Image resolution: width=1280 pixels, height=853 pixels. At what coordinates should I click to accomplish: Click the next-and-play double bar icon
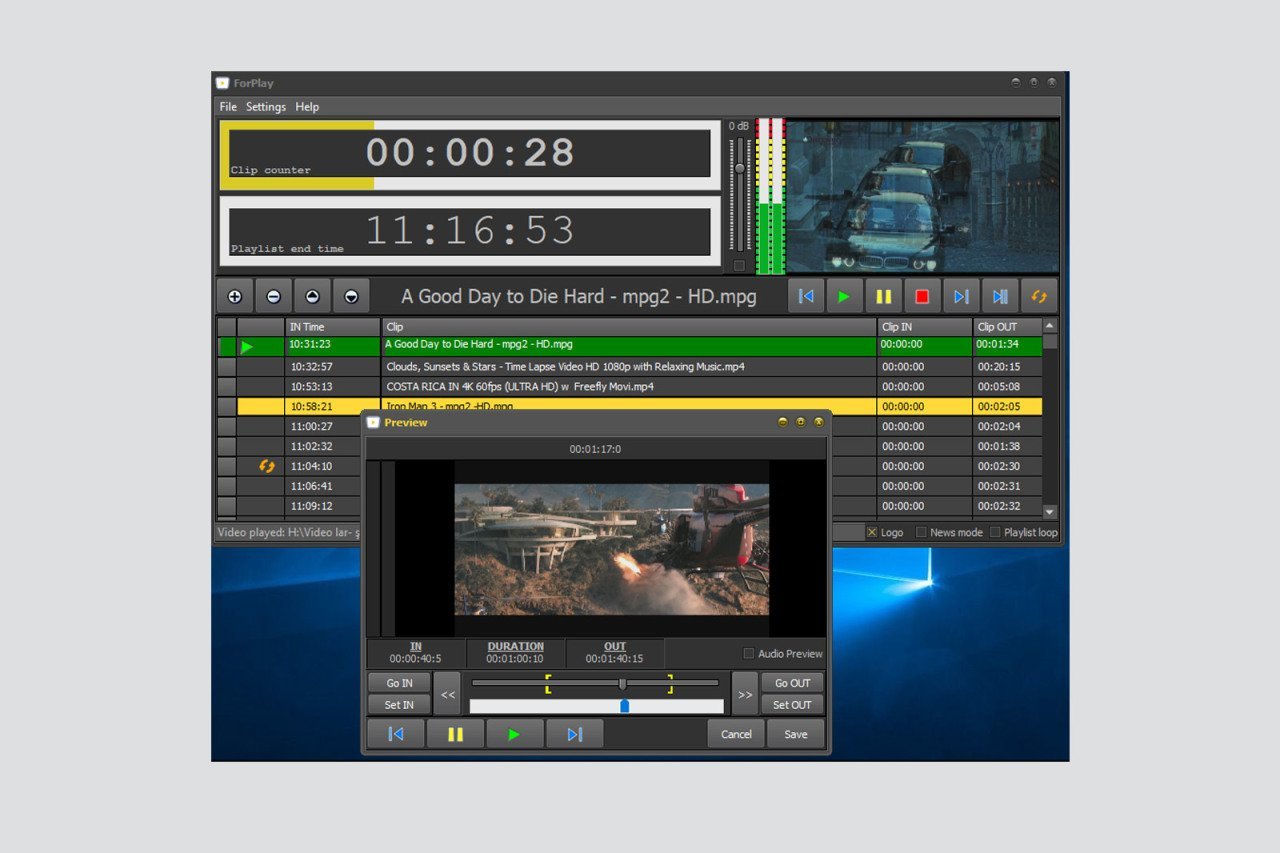(x=1000, y=297)
